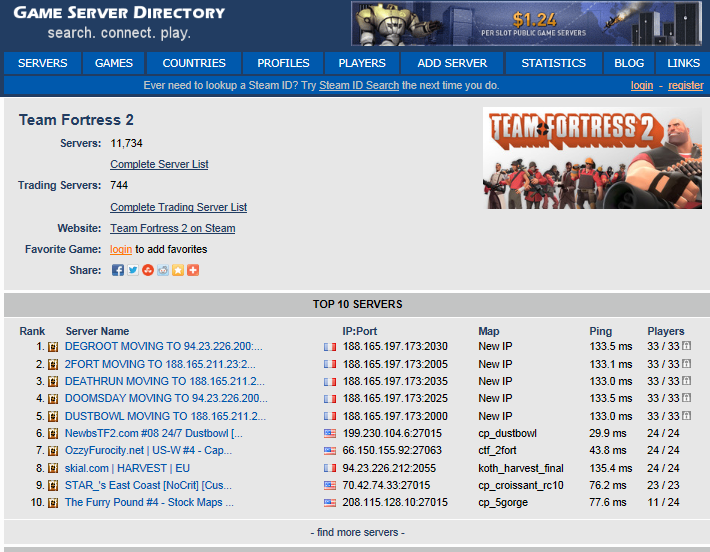Click lock icon on 2FORT players column
The image size is (710, 552).
[x=686, y=364]
